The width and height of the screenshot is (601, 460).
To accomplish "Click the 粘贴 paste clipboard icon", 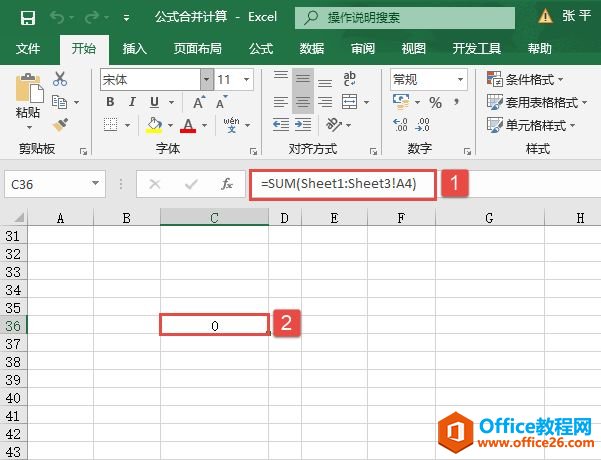I will click(x=29, y=88).
